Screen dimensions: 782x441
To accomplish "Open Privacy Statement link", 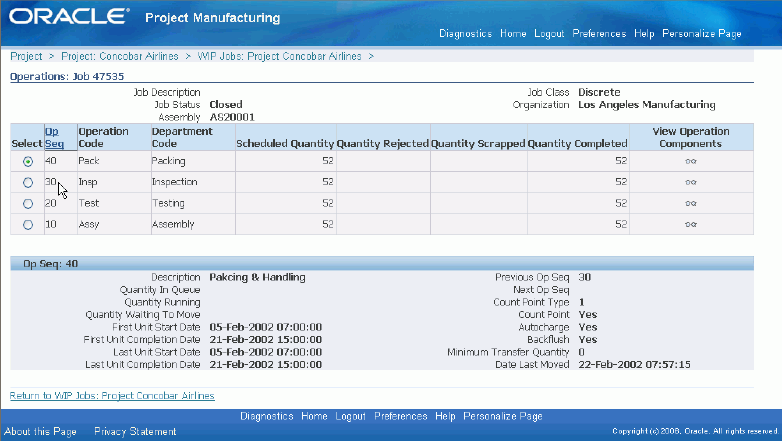I will point(135,432).
